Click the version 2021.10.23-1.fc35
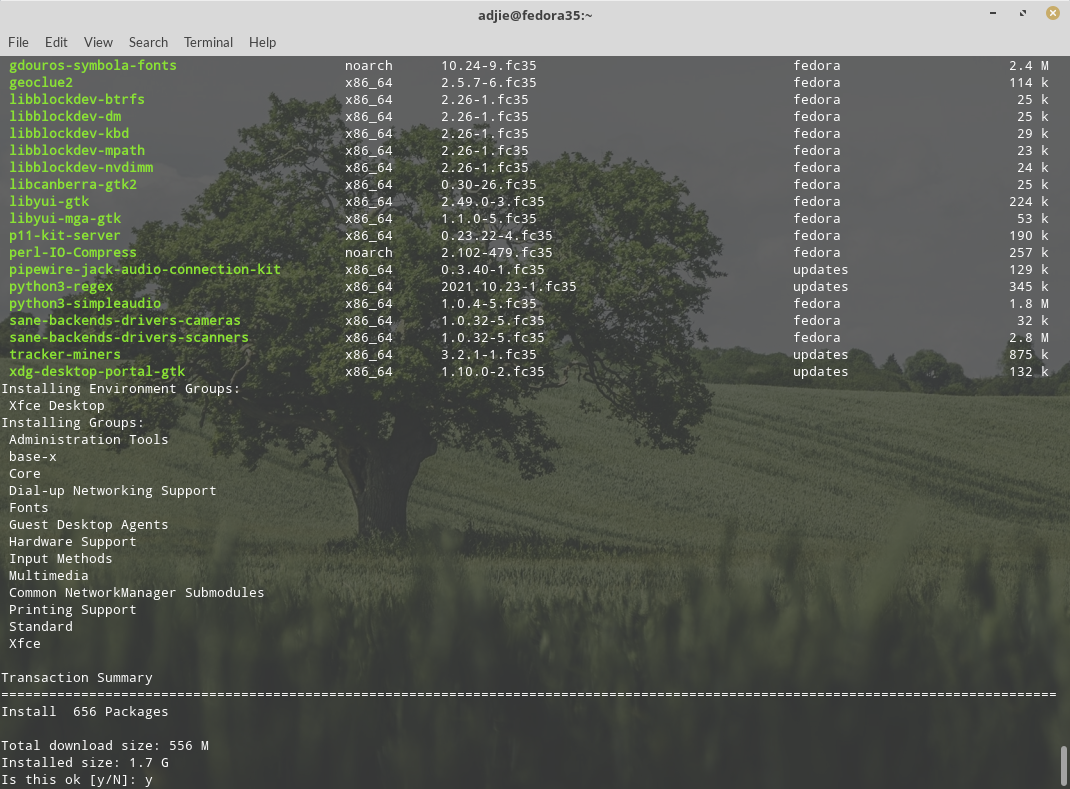Image resolution: width=1070 pixels, height=789 pixels. tap(508, 287)
